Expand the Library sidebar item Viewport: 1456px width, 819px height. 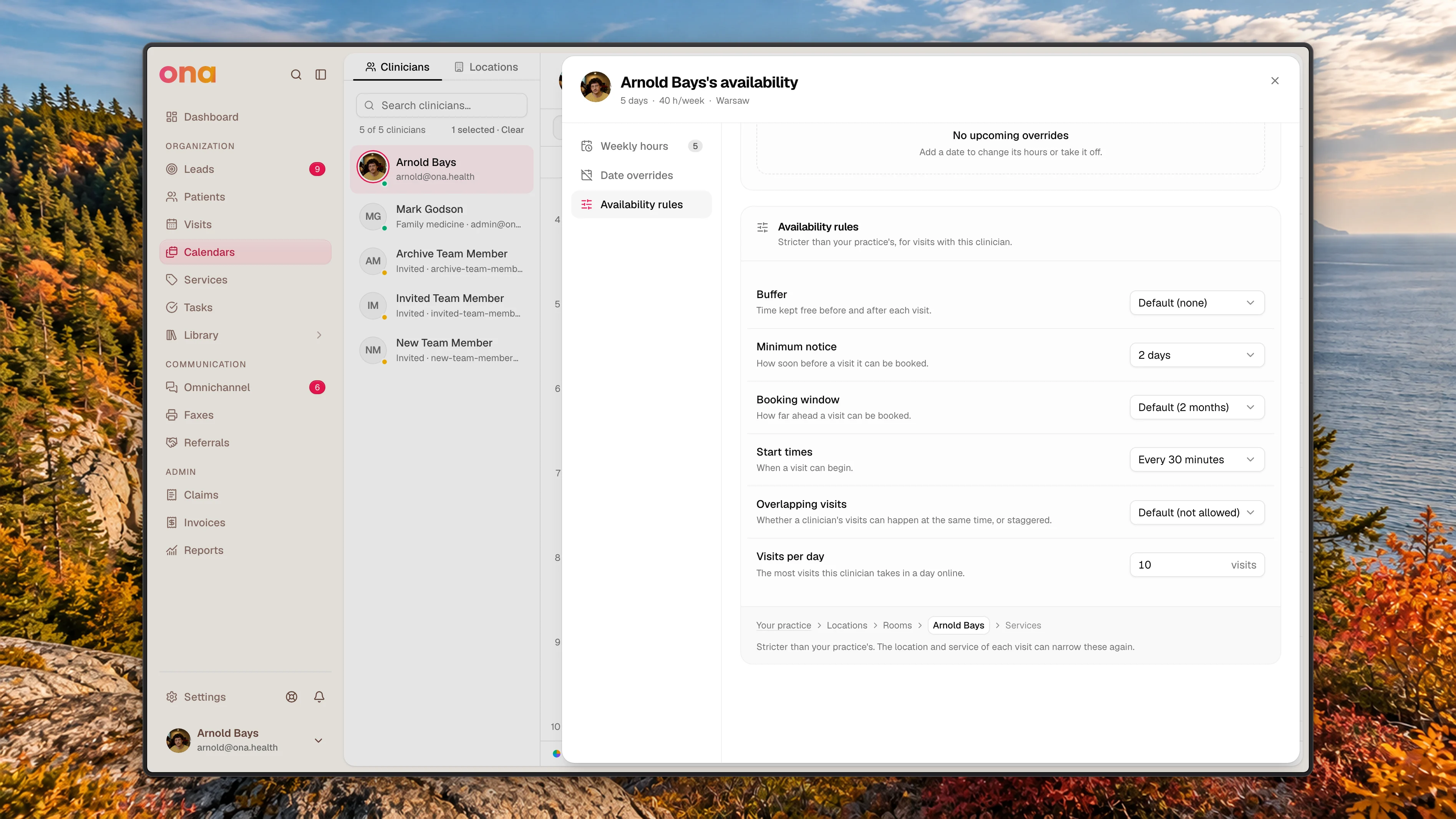(245, 335)
